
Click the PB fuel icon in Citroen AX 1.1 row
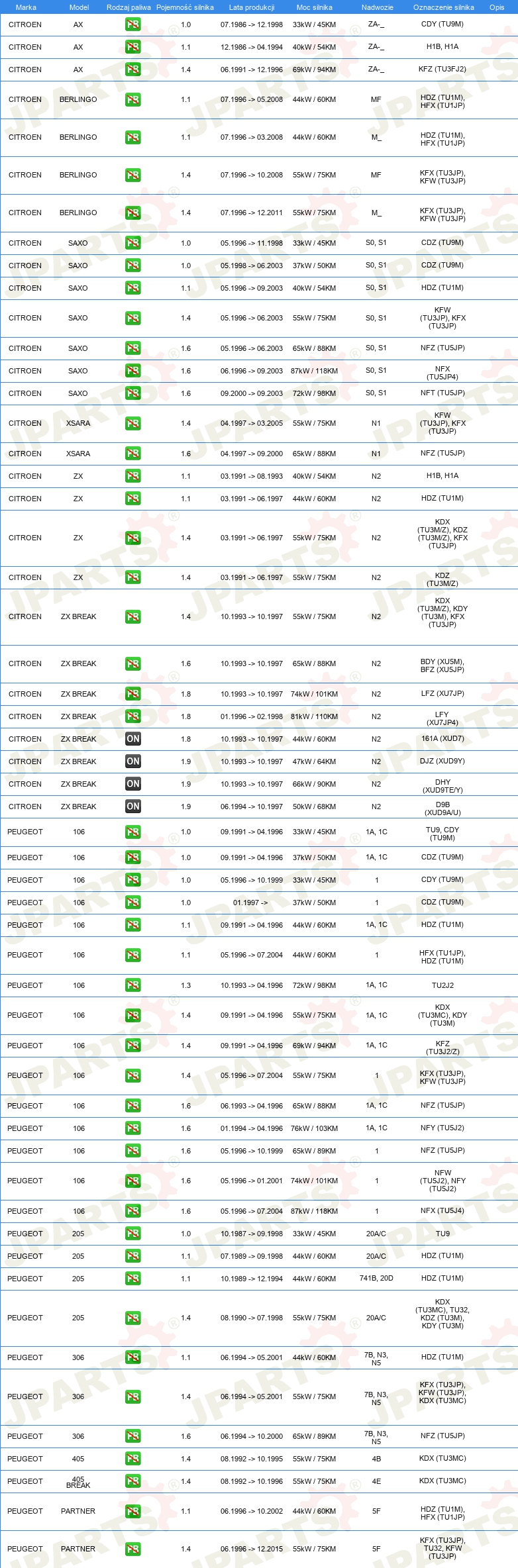click(133, 47)
